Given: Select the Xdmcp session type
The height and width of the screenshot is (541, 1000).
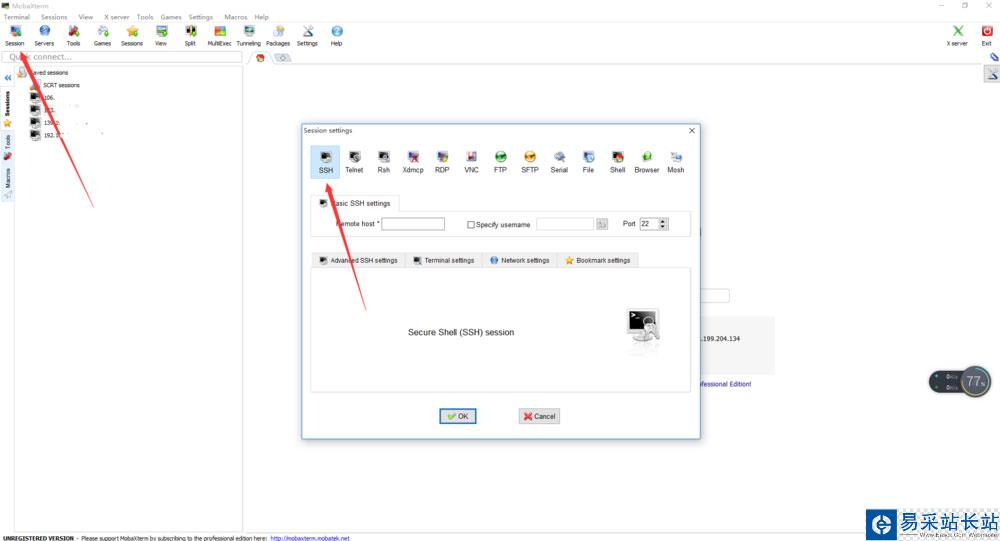Looking at the screenshot, I should tap(413, 162).
